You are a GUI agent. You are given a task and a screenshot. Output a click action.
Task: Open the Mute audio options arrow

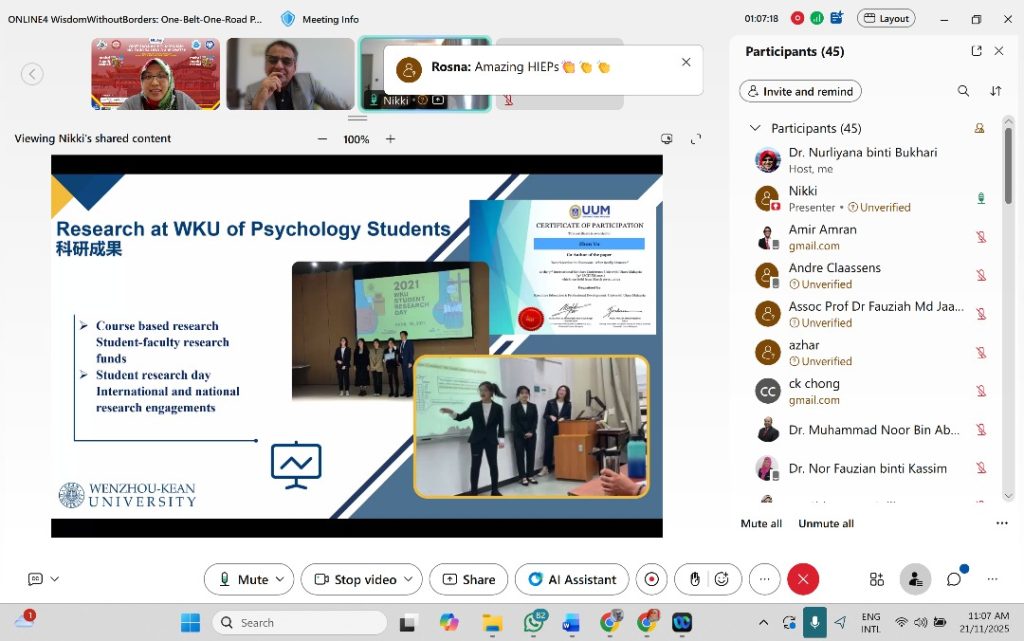[x=280, y=579]
